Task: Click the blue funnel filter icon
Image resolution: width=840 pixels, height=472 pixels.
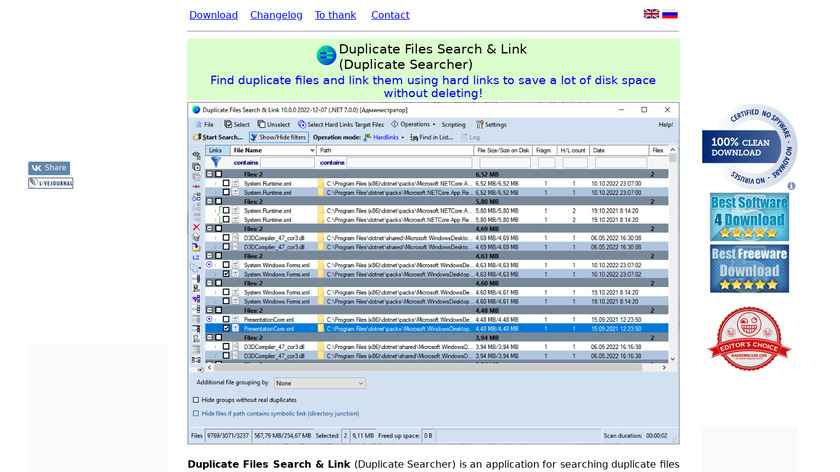Action: click(x=215, y=162)
